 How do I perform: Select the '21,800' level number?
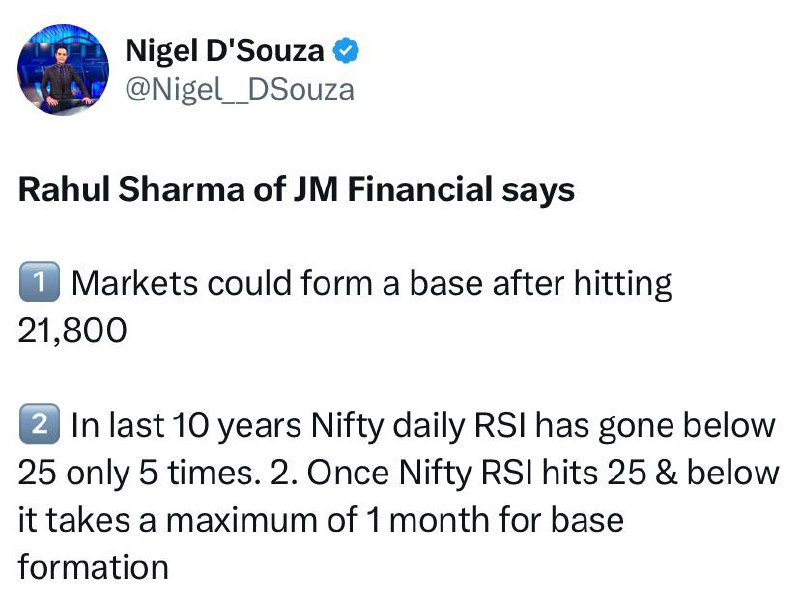tap(72, 331)
